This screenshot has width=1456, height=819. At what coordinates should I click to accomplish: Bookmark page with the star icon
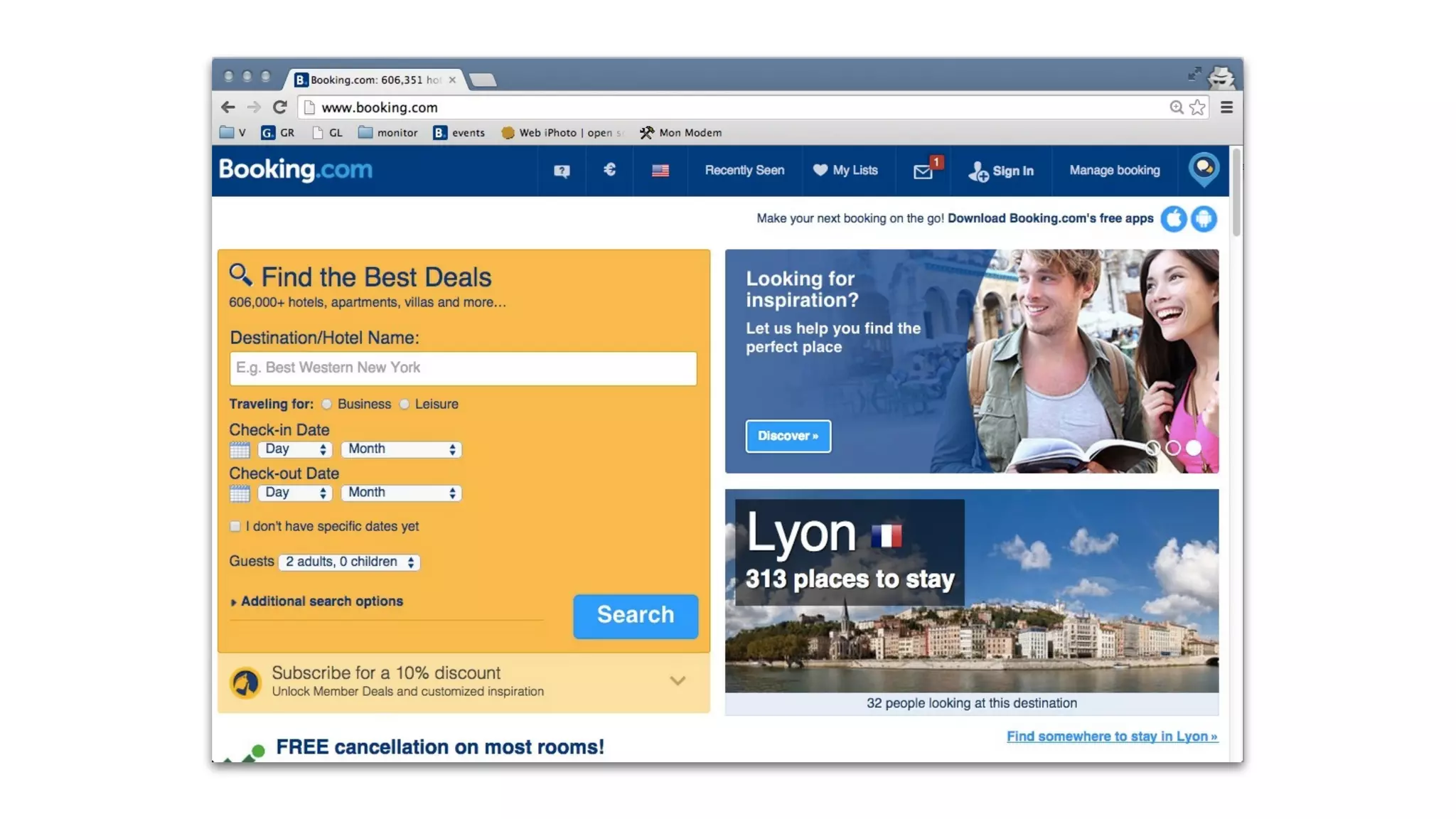pyautogui.click(x=1198, y=107)
